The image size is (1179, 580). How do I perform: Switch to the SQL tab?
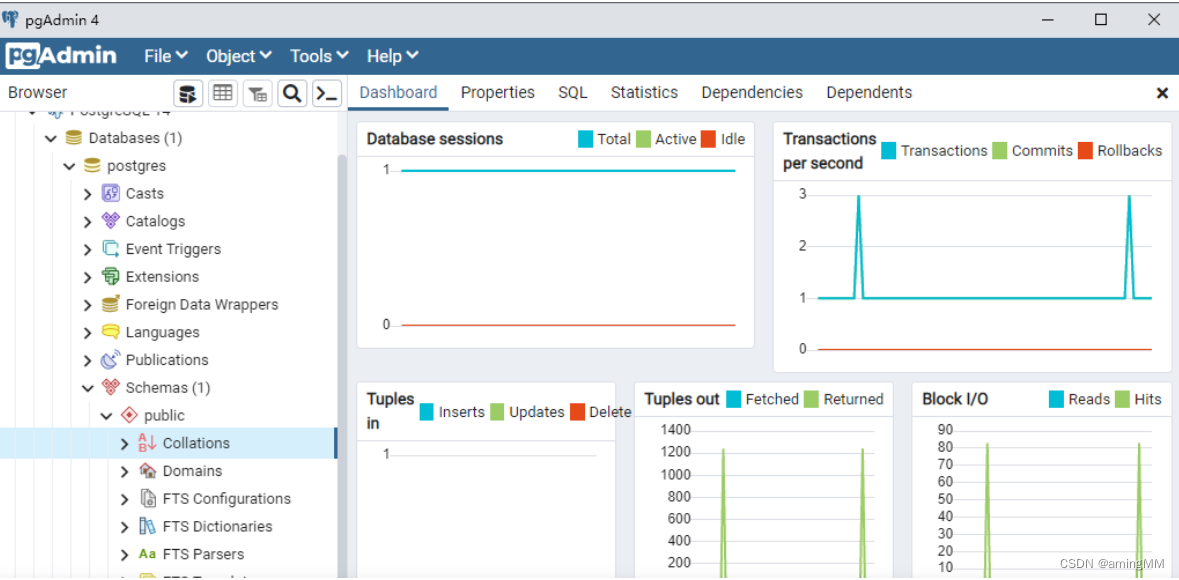pos(573,93)
